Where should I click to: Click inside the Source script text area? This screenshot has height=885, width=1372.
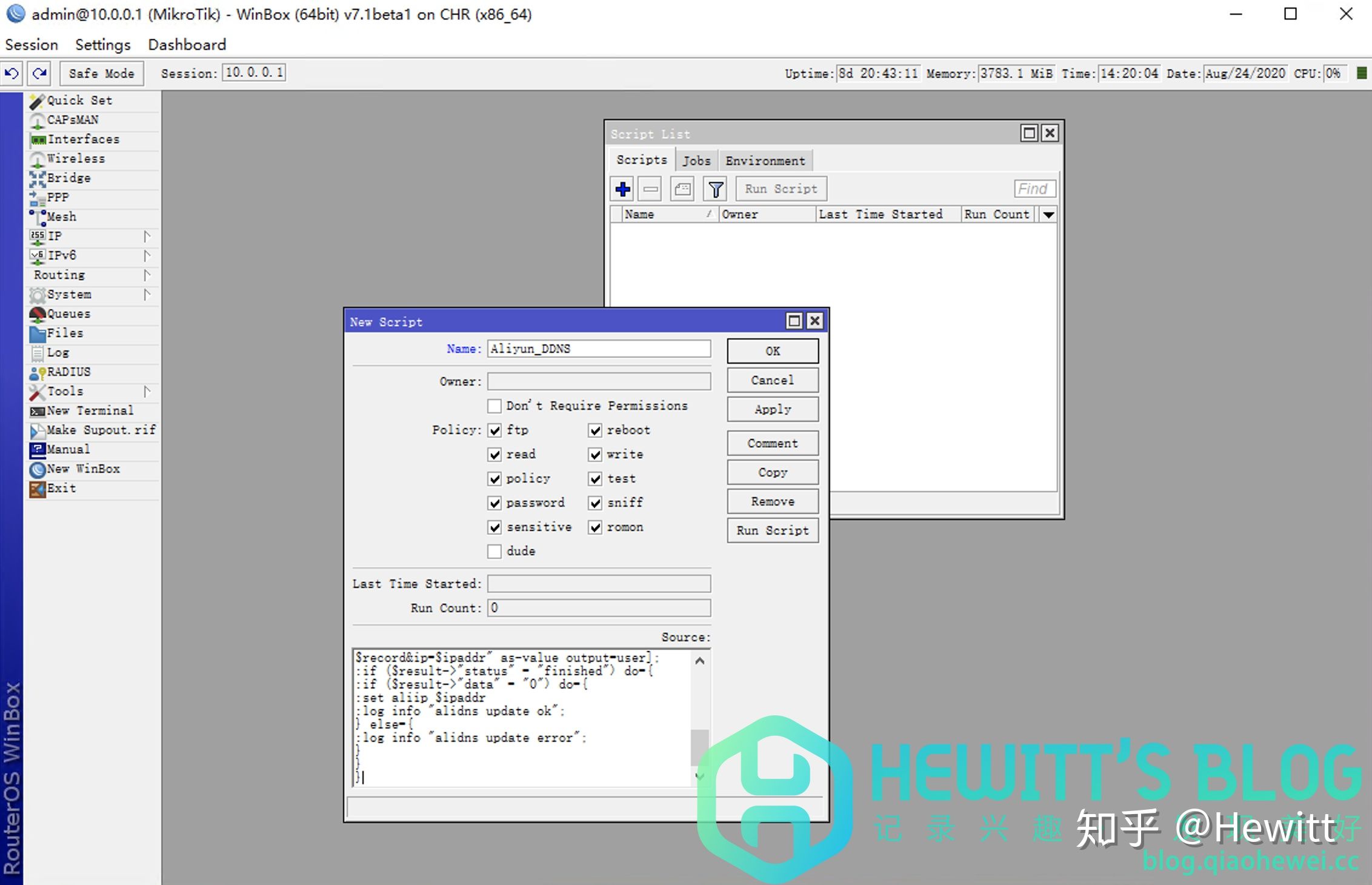tap(522, 718)
